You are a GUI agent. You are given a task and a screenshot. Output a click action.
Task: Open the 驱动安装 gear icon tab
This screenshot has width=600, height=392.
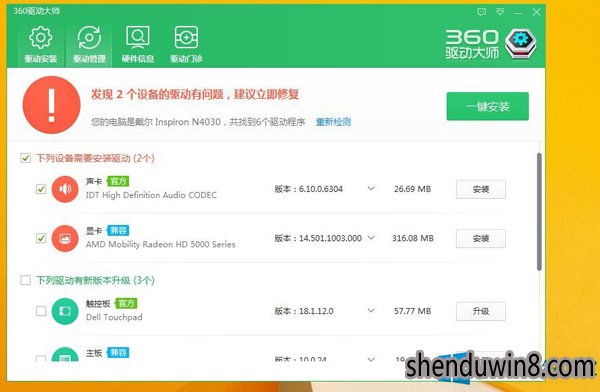[x=41, y=44]
